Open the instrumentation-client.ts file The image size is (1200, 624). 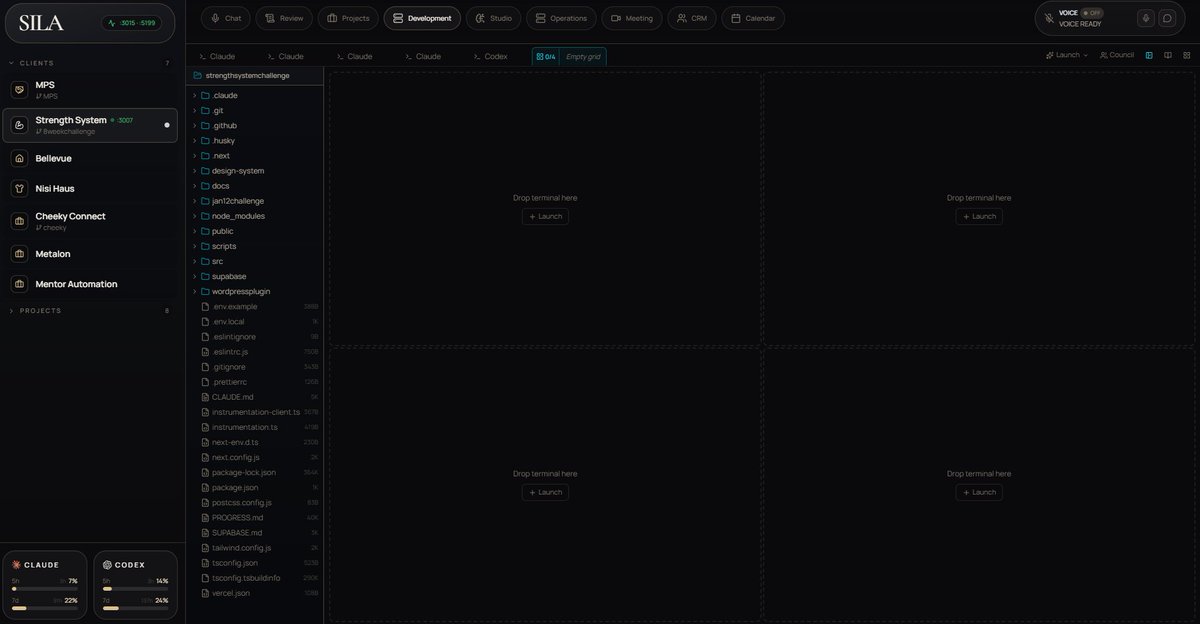(x=256, y=412)
